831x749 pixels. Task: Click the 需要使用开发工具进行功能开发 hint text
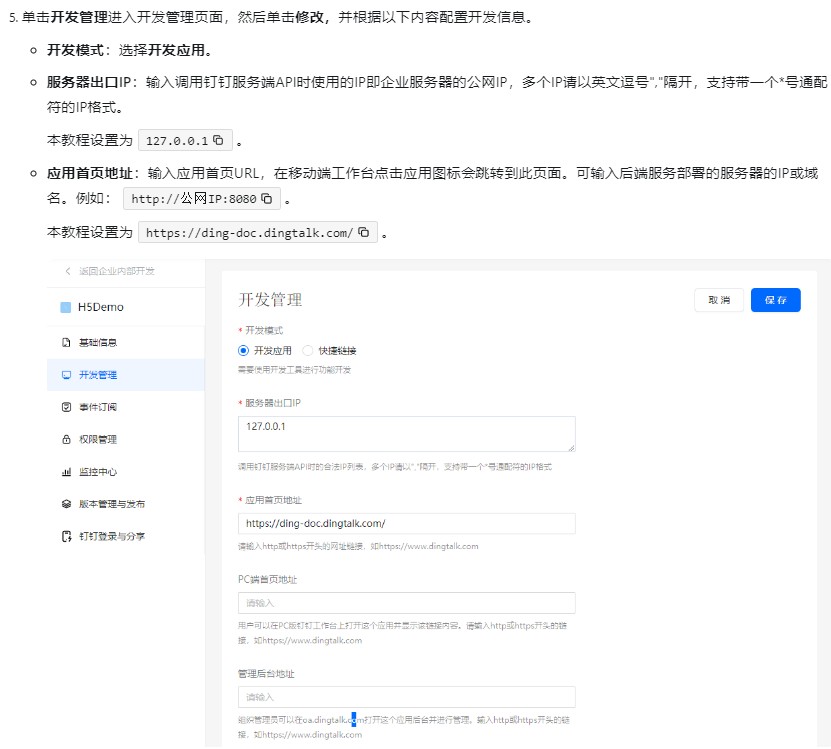295,370
